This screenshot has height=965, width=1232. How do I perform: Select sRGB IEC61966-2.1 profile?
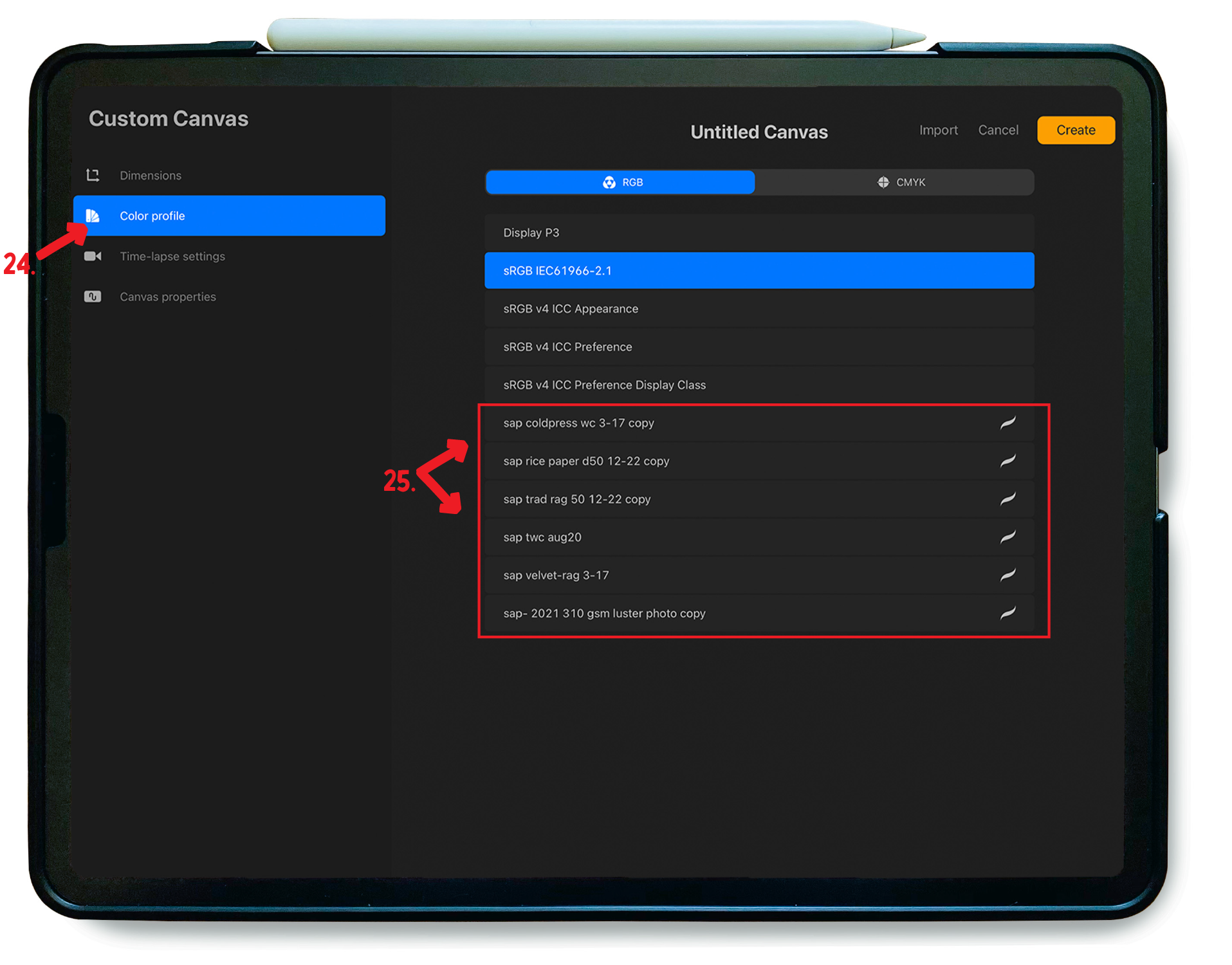point(759,270)
